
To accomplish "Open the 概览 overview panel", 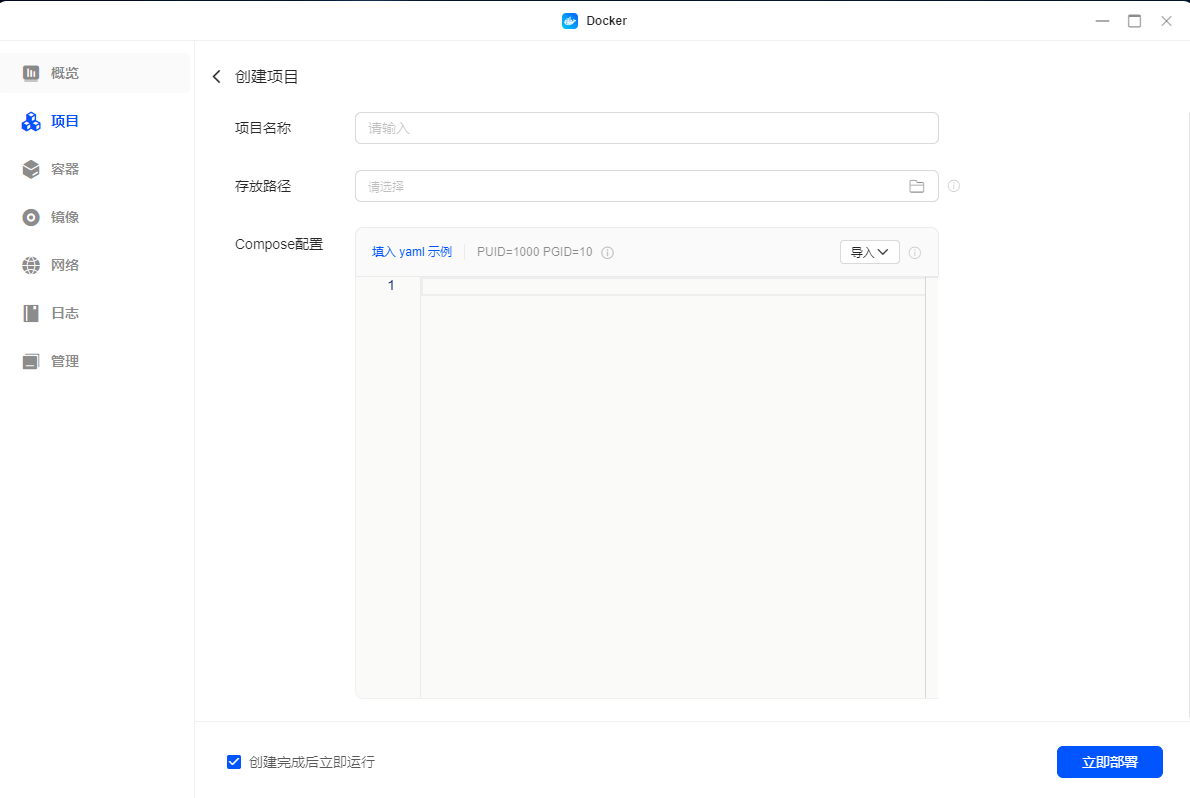I will point(64,72).
